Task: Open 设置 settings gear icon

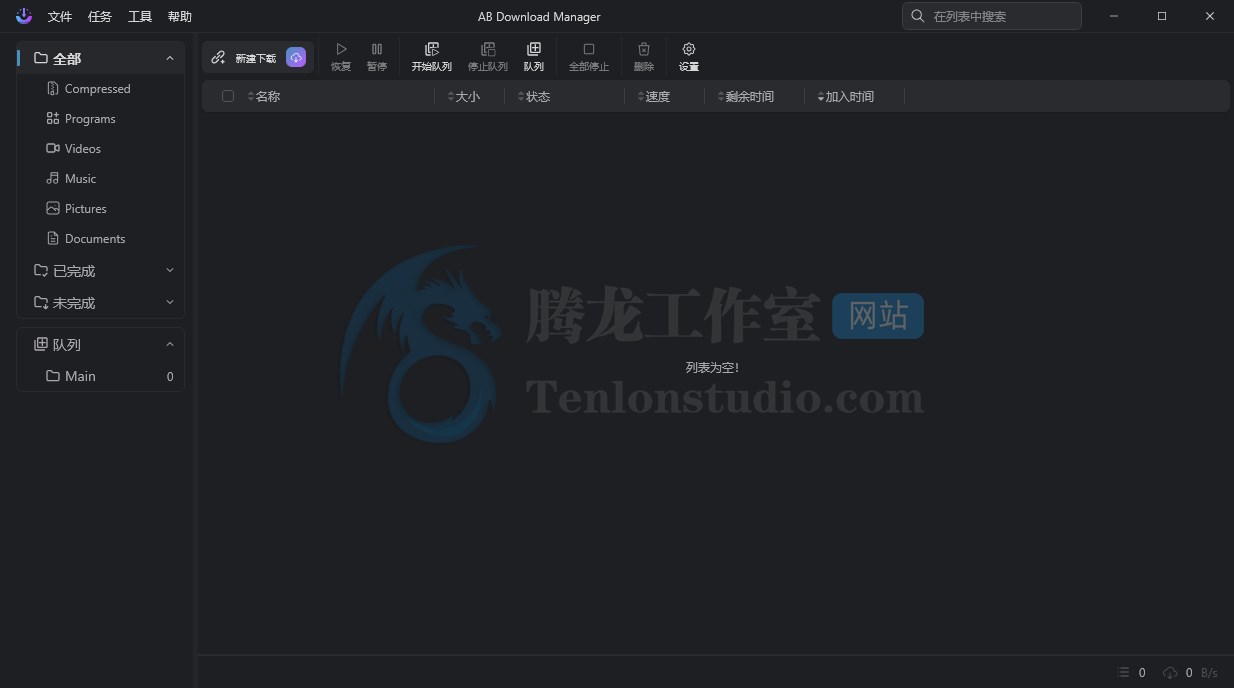Action: (x=689, y=49)
